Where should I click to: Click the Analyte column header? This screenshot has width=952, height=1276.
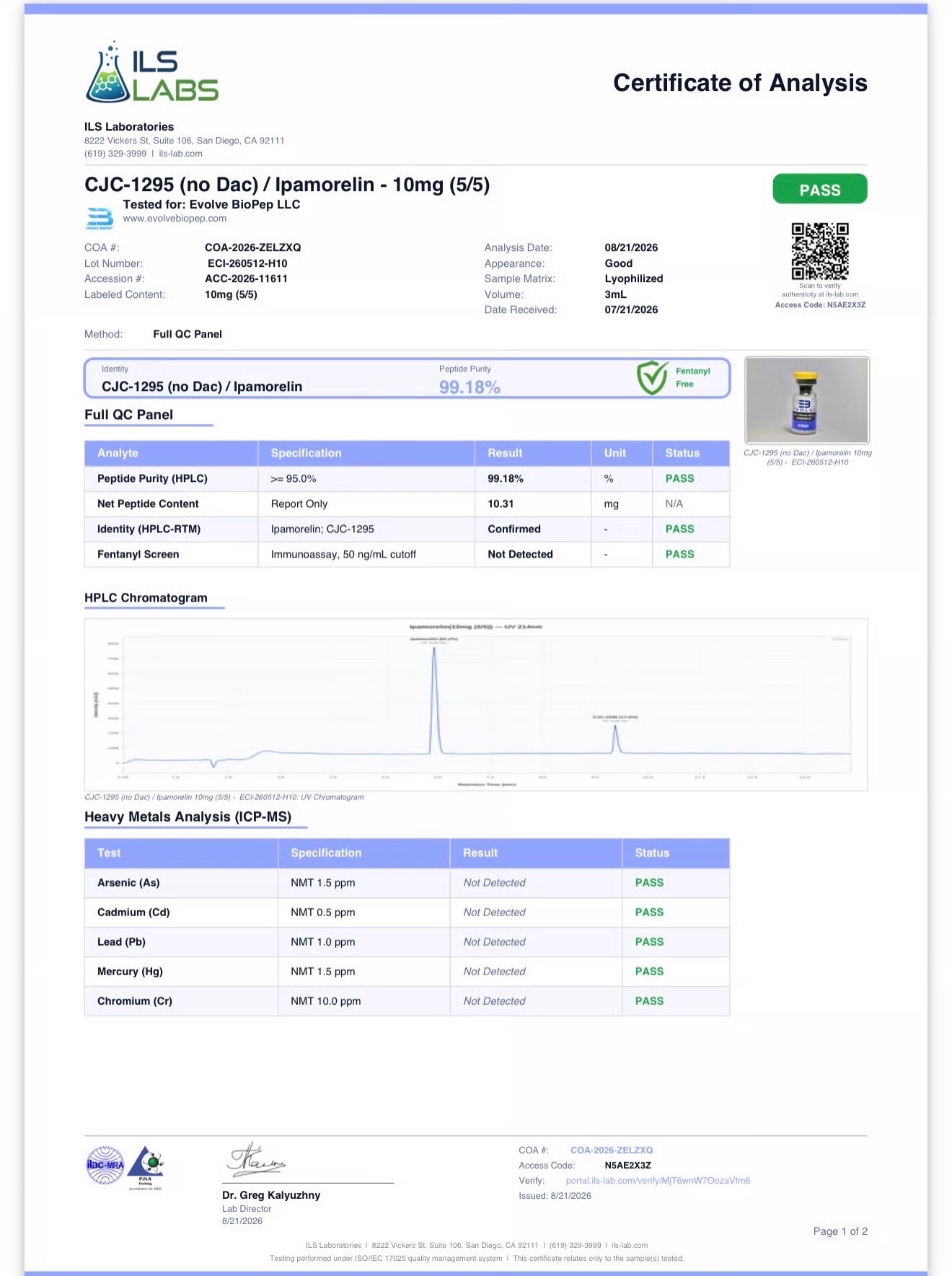[118, 453]
